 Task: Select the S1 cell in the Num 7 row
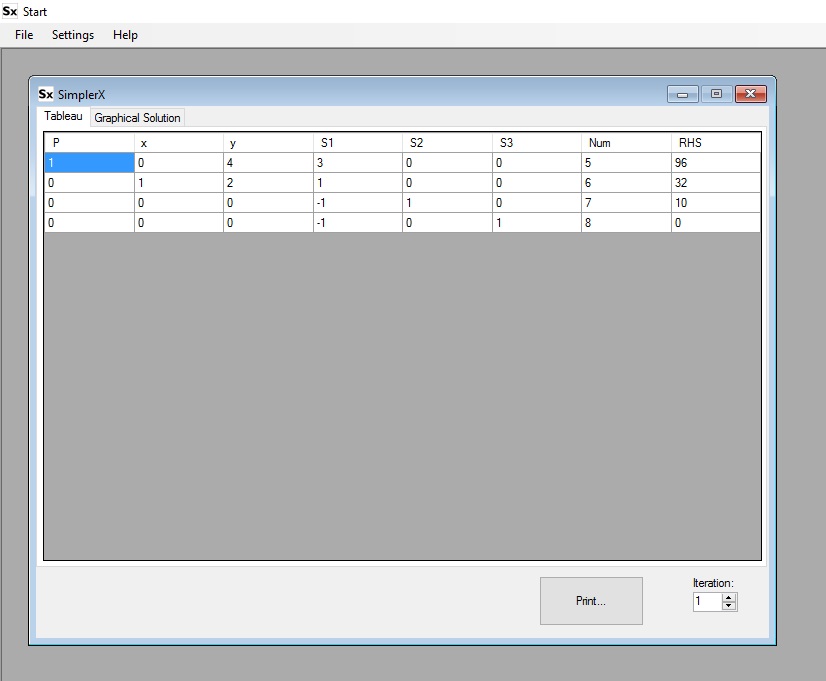(x=358, y=203)
